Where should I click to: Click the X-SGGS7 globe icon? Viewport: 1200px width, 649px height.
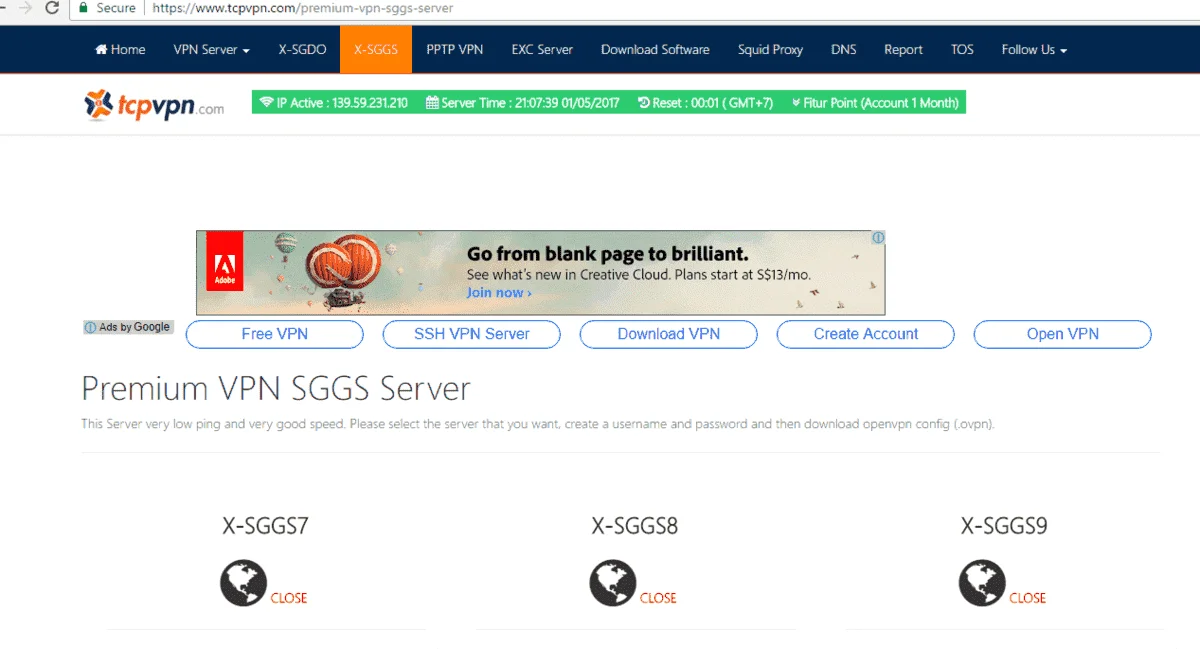244,583
